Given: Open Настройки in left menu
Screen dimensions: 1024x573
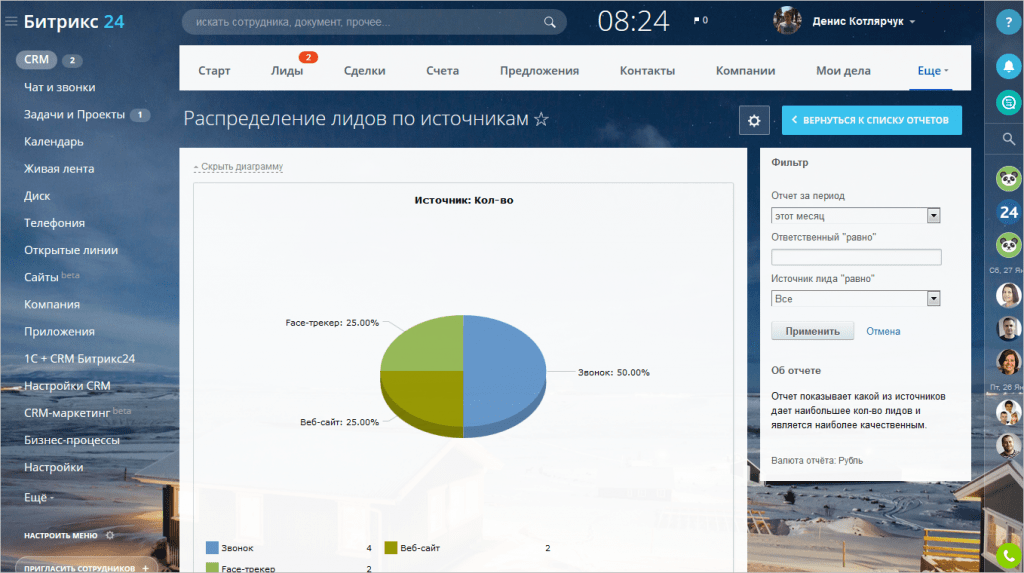Looking at the screenshot, I should 54,467.
